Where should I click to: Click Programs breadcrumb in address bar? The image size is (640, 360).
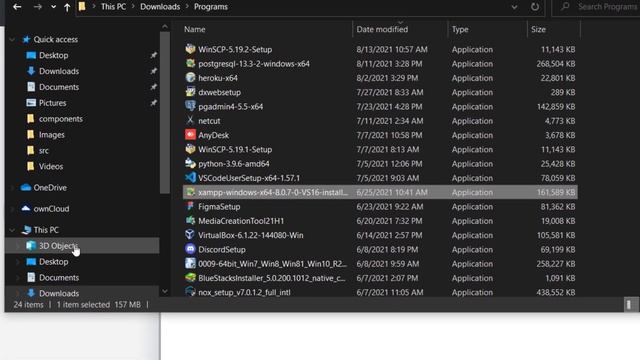tap(211, 7)
